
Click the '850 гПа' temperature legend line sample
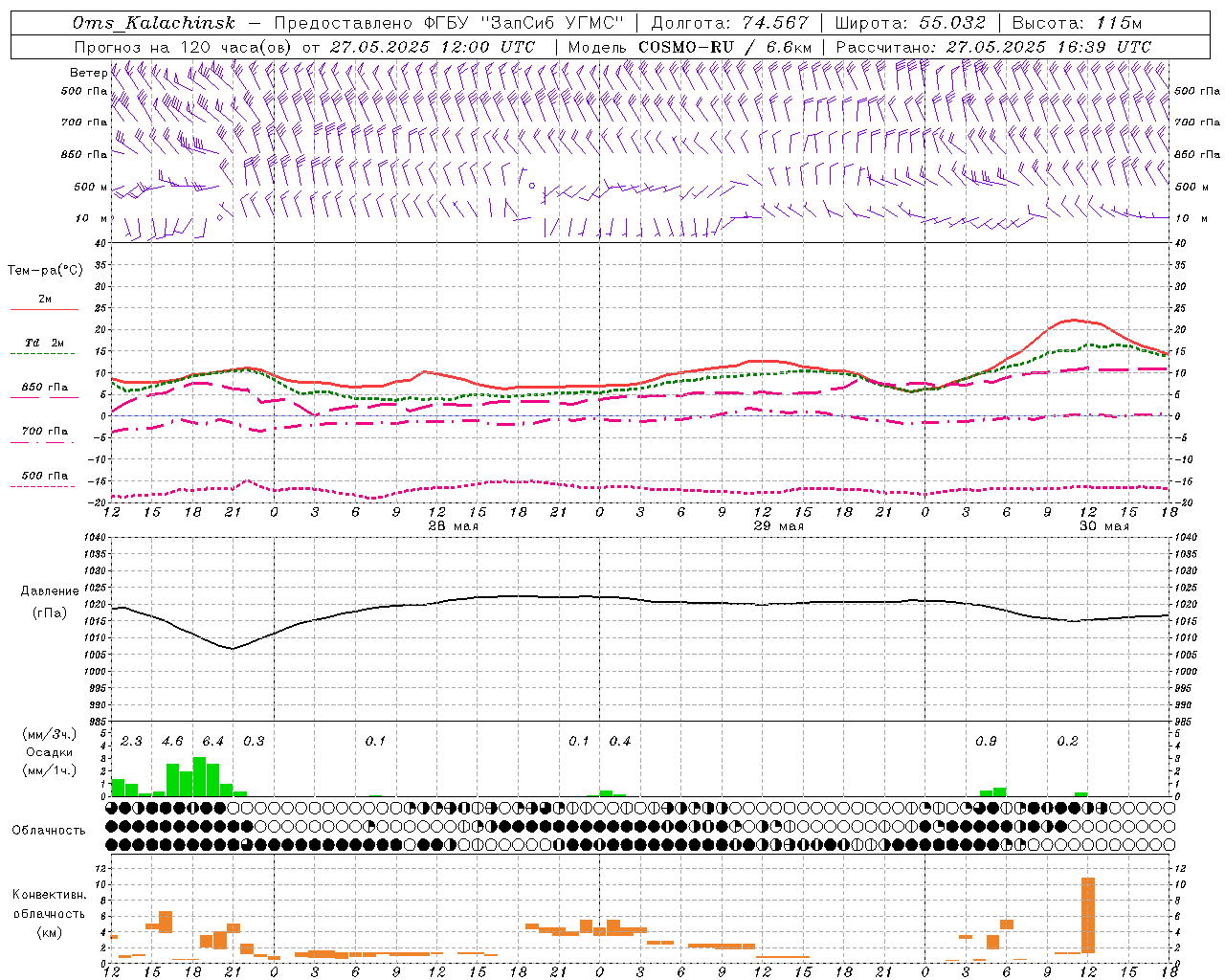pos(44,397)
